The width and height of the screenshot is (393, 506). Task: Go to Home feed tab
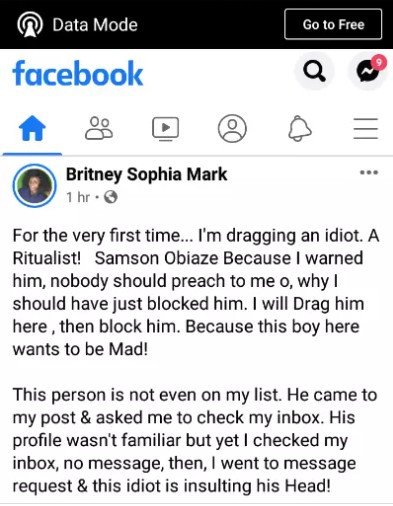click(x=32, y=128)
